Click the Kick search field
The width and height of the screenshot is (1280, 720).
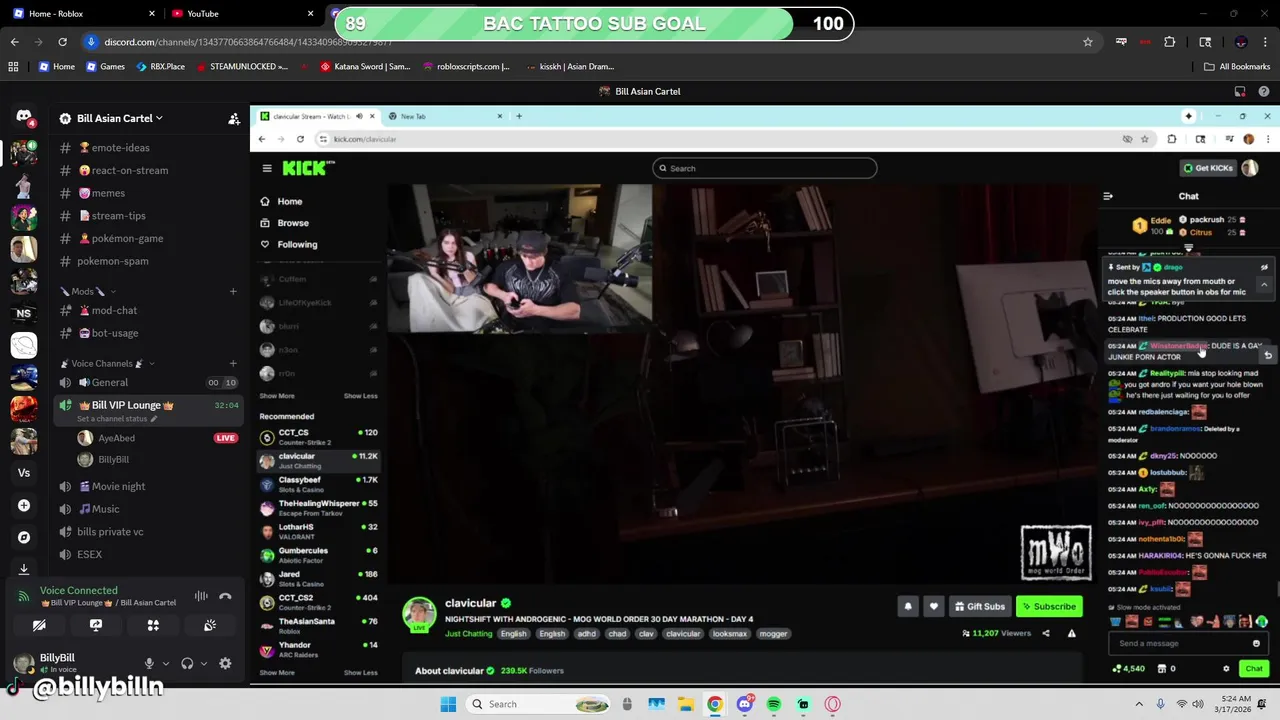(765, 168)
